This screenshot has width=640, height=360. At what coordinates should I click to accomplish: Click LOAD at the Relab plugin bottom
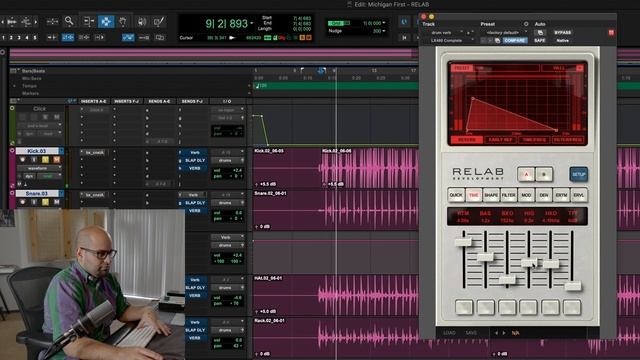449,333
